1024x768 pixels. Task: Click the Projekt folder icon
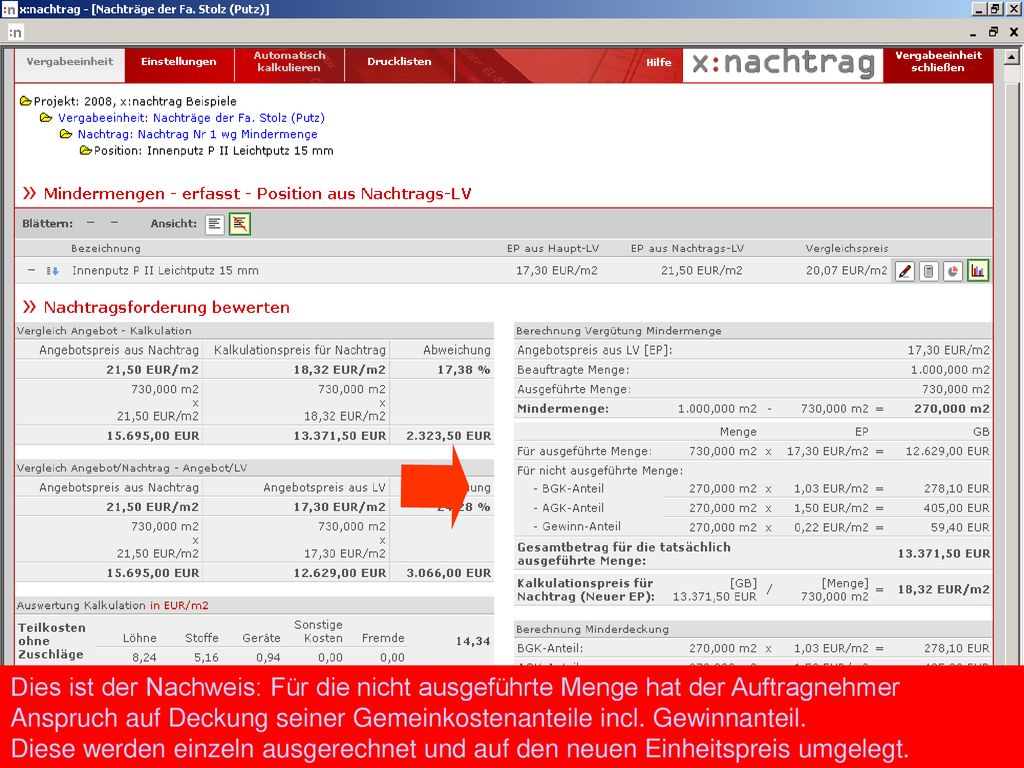(25, 101)
